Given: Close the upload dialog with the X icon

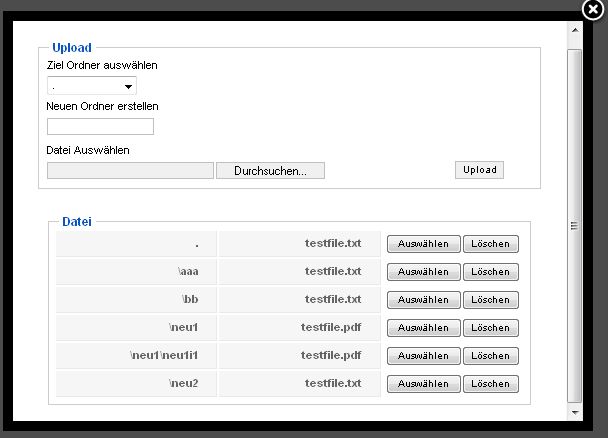Looking at the screenshot, I should point(593,9).
